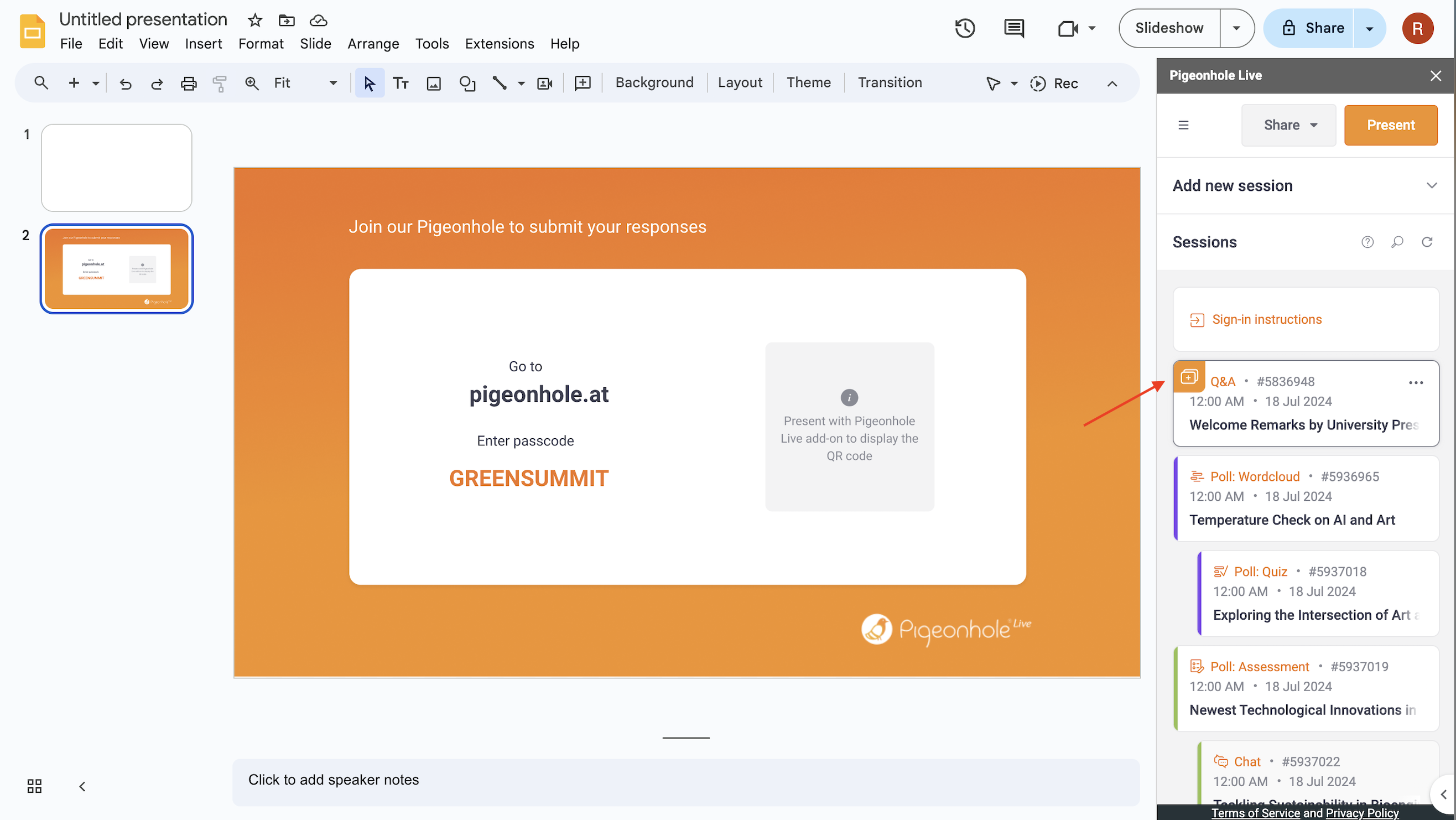This screenshot has width=1456, height=820.
Task: Click the Print icon
Action: click(188, 84)
